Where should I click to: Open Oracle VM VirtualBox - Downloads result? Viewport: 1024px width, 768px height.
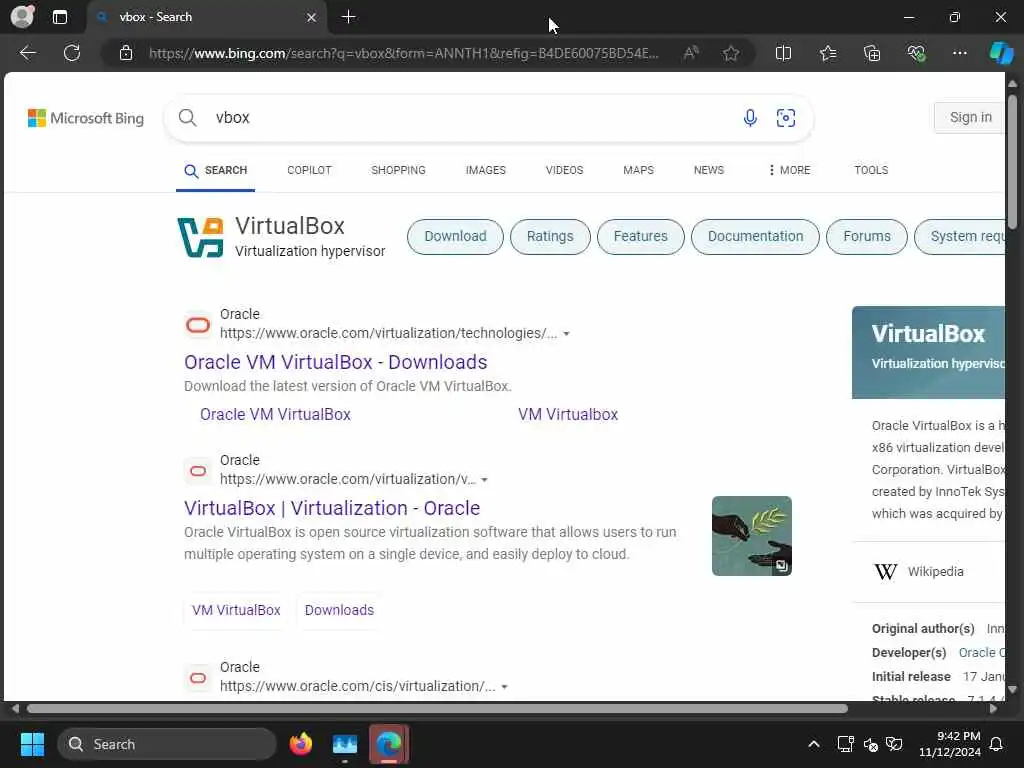coord(336,362)
